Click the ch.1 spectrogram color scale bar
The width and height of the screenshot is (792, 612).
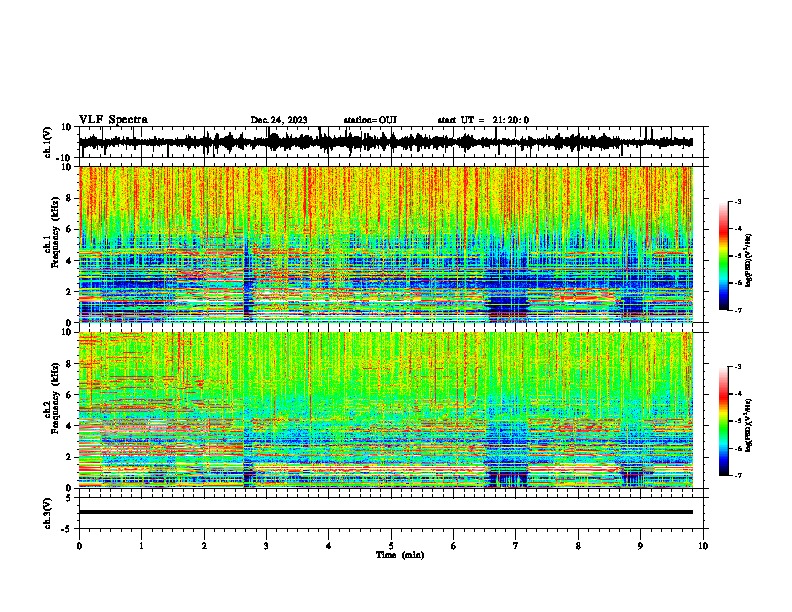(723, 256)
